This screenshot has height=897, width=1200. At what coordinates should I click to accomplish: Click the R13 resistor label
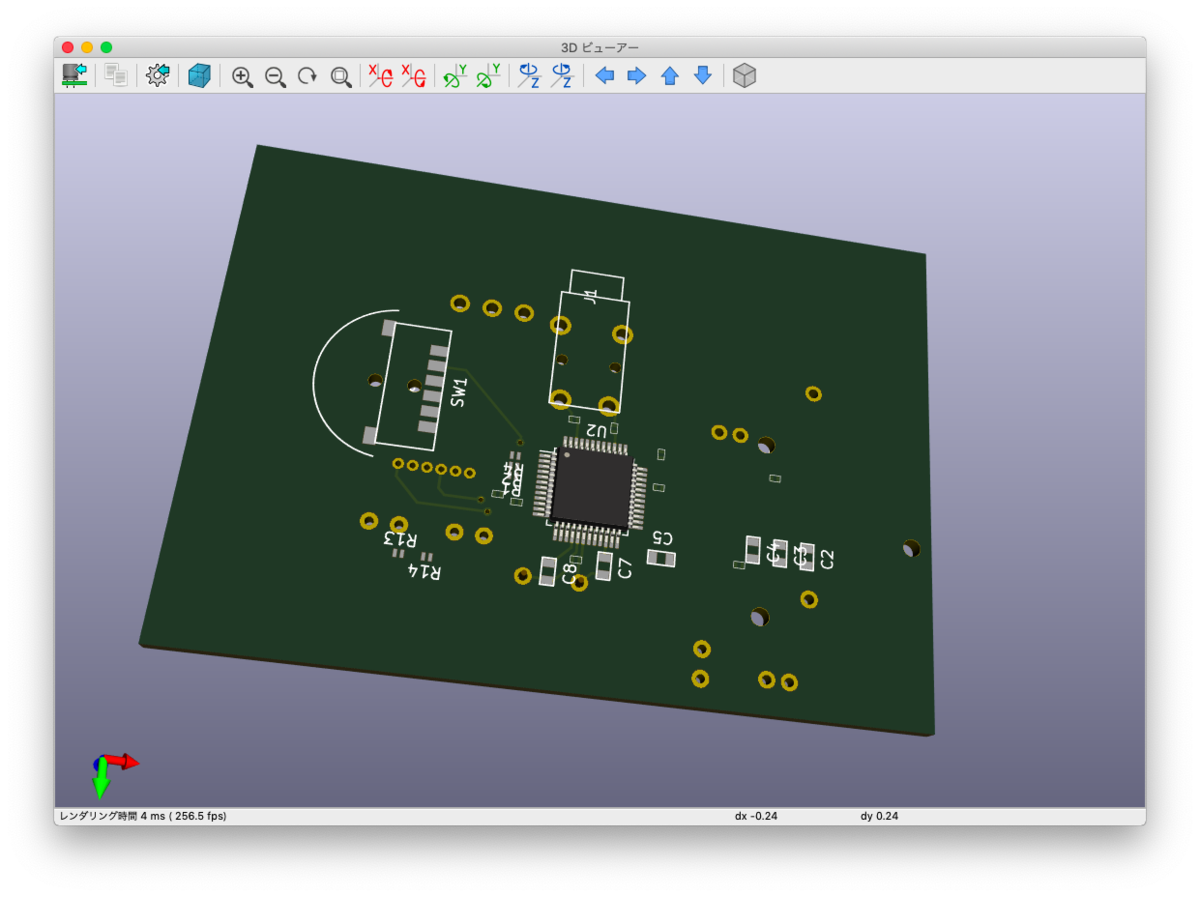(398, 537)
